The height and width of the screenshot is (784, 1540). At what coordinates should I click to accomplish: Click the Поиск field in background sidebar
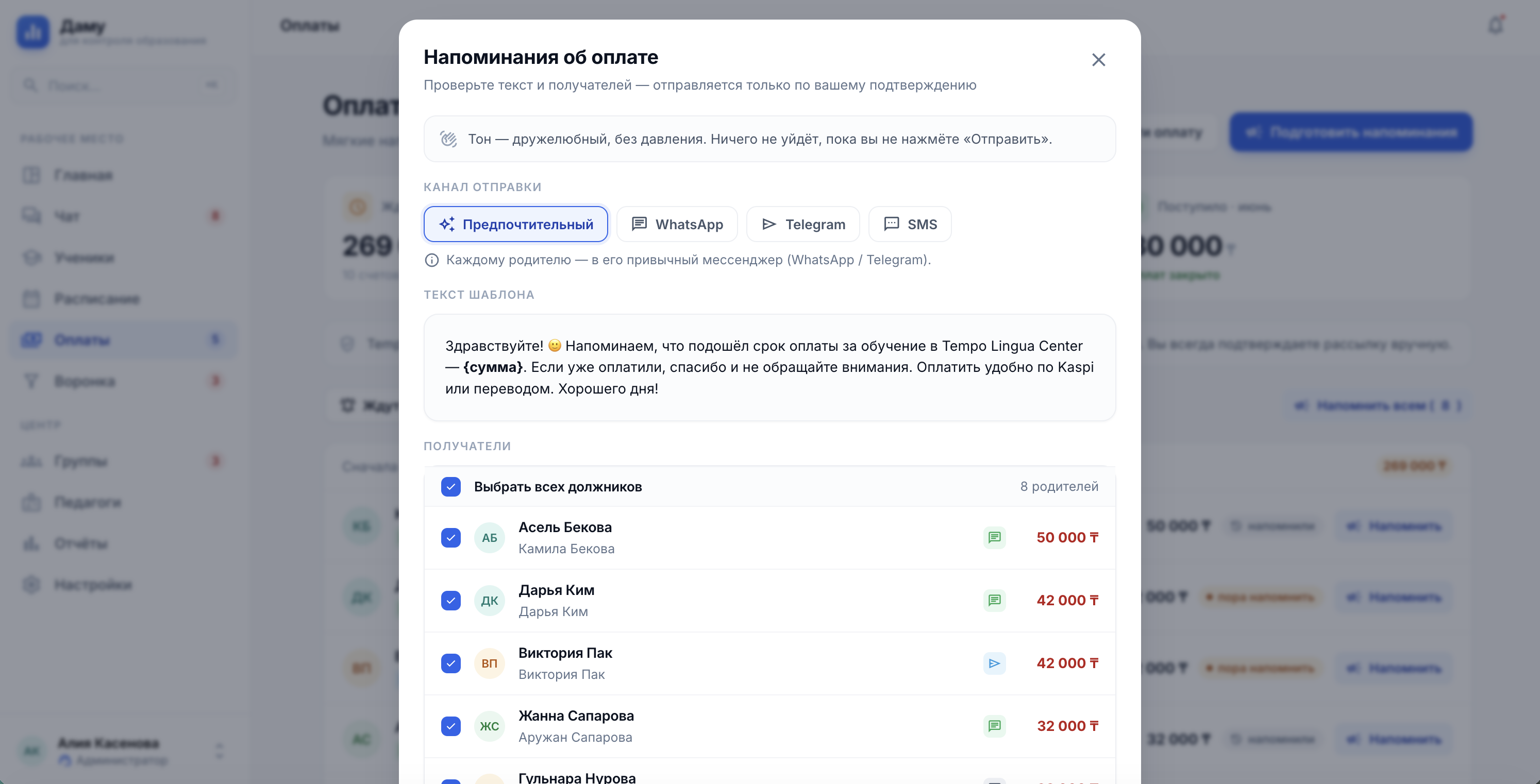tap(124, 86)
